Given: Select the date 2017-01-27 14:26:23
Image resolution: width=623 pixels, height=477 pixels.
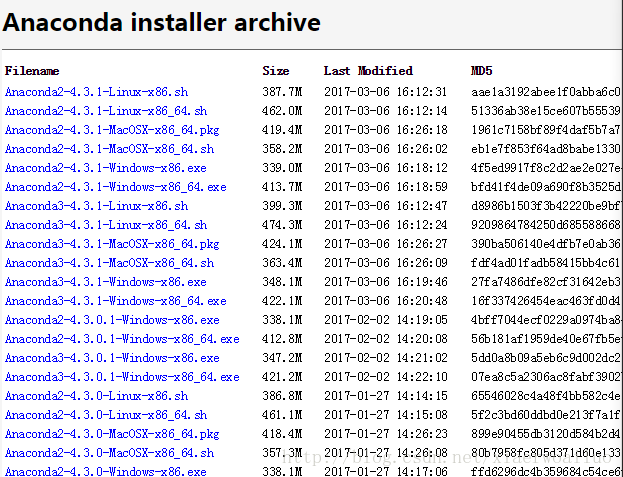Looking at the screenshot, I should pyautogui.click(x=386, y=435).
